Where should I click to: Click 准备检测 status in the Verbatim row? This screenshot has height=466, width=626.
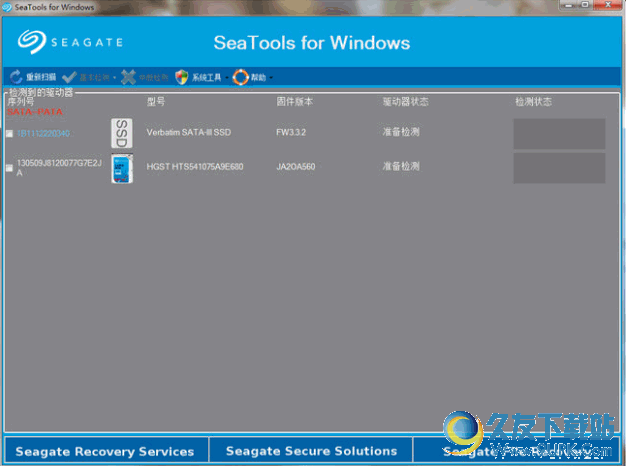coord(401,132)
